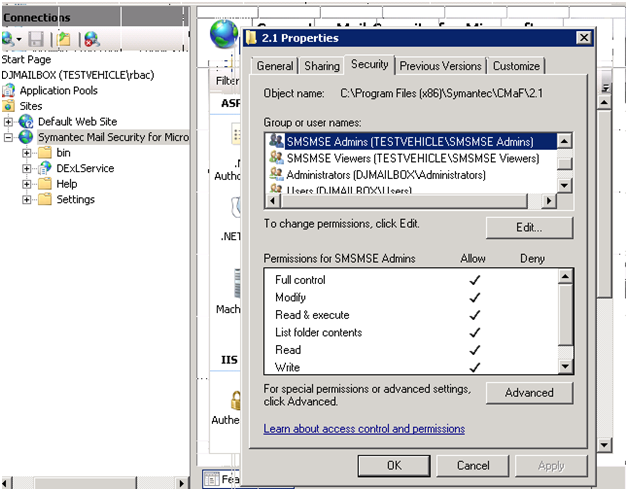This screenshot has width=628, height=491.
Task: Click Cancel in the Properties dialog
Action: point(473,465)
